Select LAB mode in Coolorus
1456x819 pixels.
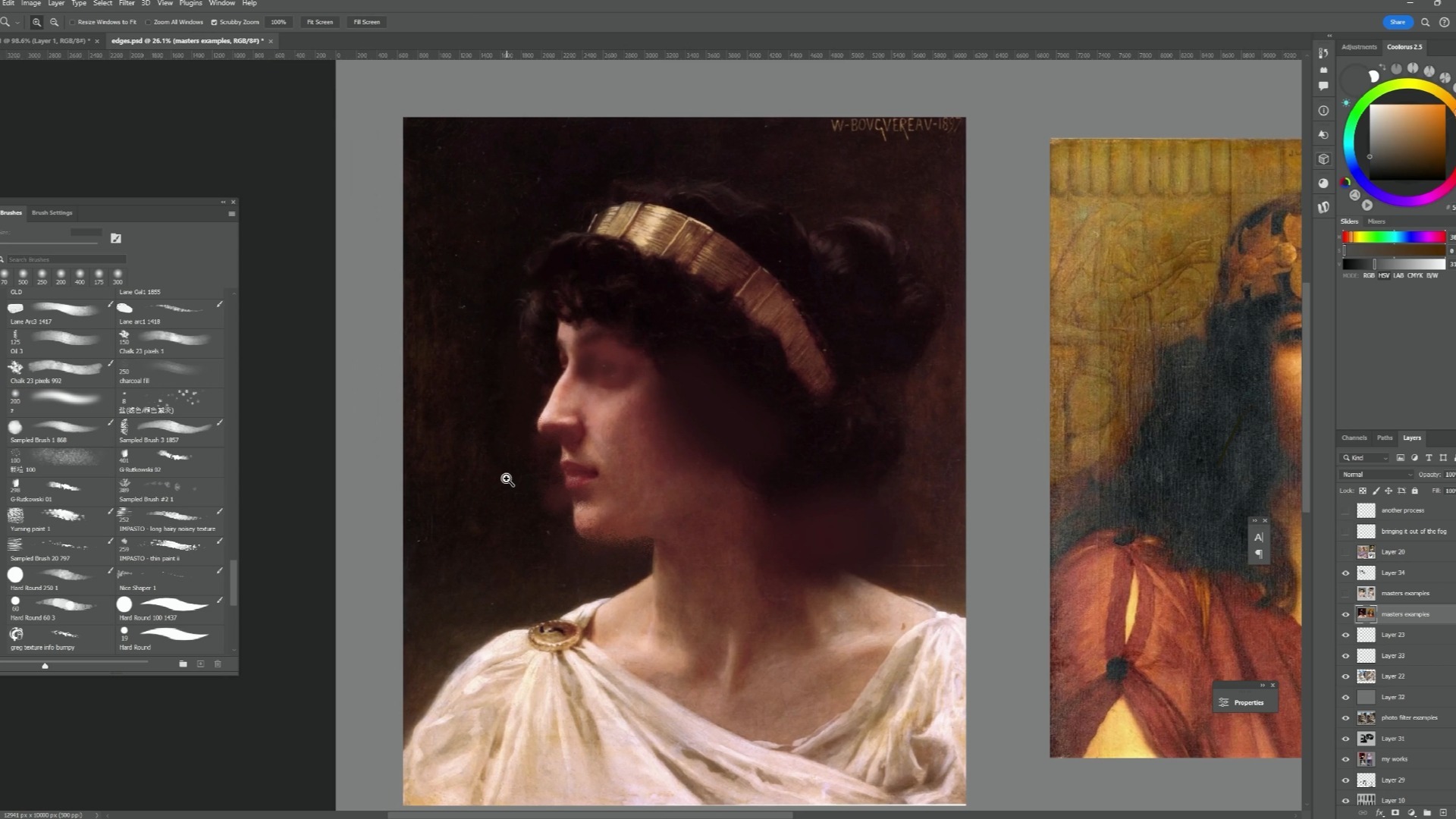pos(1398,275)
